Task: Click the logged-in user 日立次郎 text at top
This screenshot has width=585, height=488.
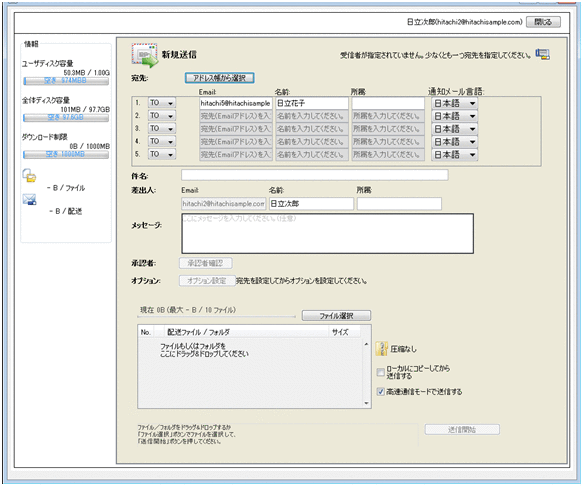Action: point(464,22)
